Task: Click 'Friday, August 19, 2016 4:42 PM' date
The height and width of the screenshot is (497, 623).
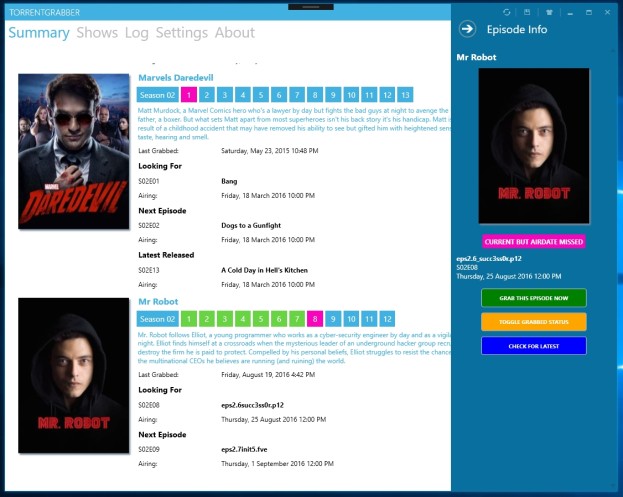Action: (x=268, y=375)
